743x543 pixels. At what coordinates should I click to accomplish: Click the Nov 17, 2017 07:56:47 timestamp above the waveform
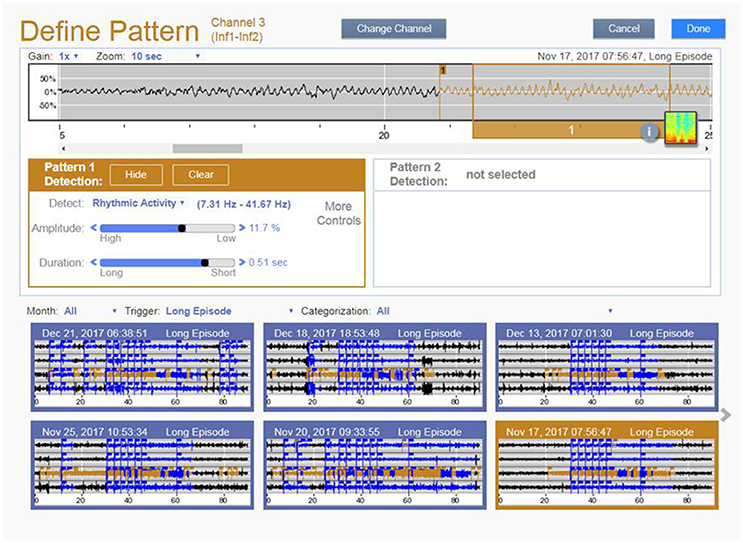pyautogui.click(x=590, y=56)
